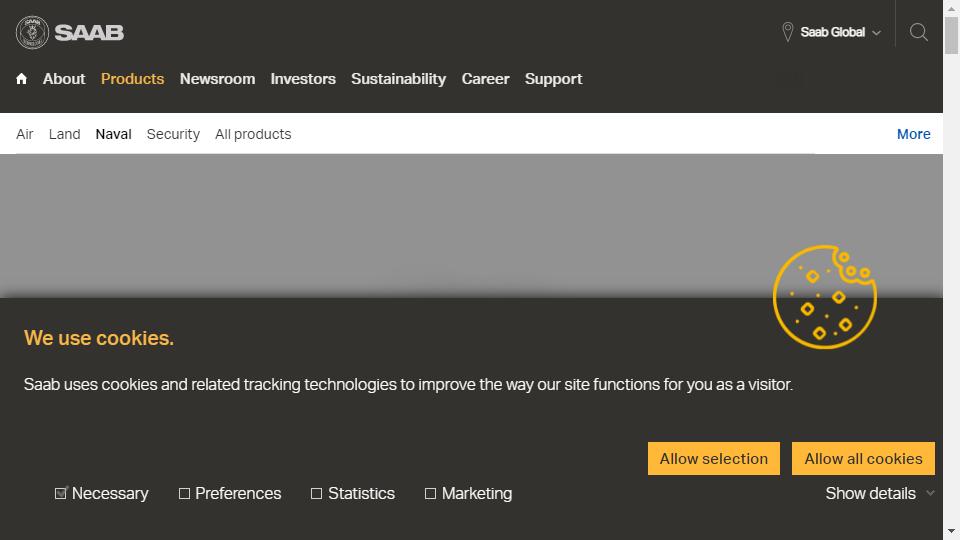Click the location pin icon
This screenshot has height=540, width=960.
787,32
